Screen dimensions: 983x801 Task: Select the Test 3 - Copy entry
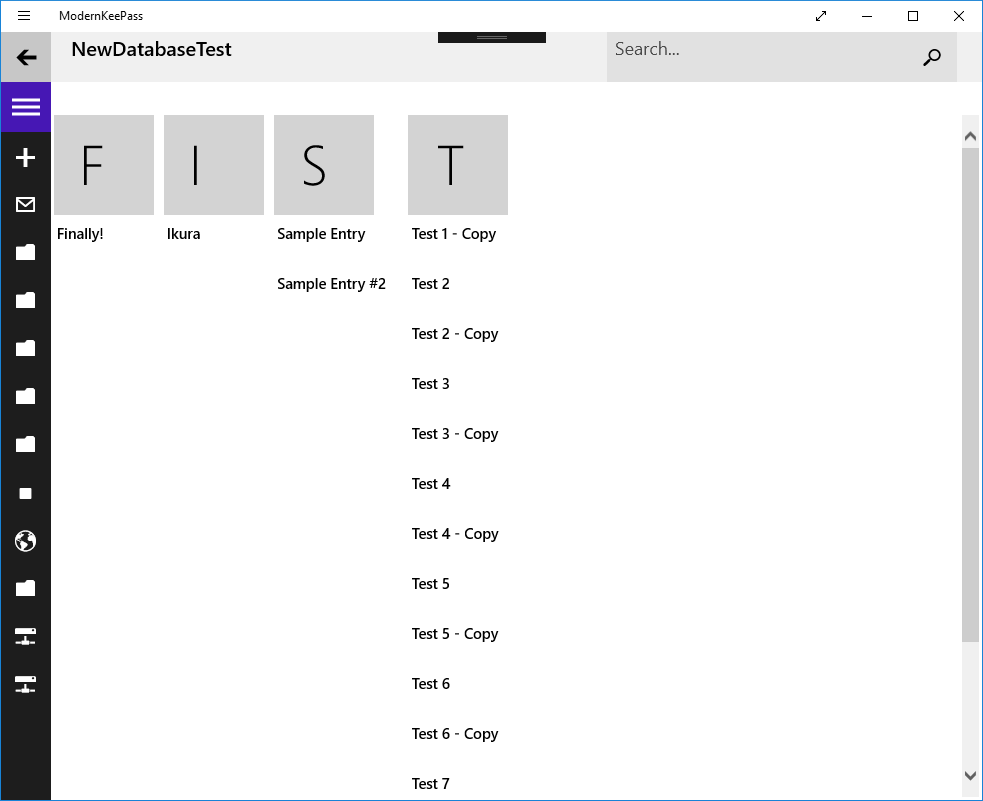(x=455, y=434)
